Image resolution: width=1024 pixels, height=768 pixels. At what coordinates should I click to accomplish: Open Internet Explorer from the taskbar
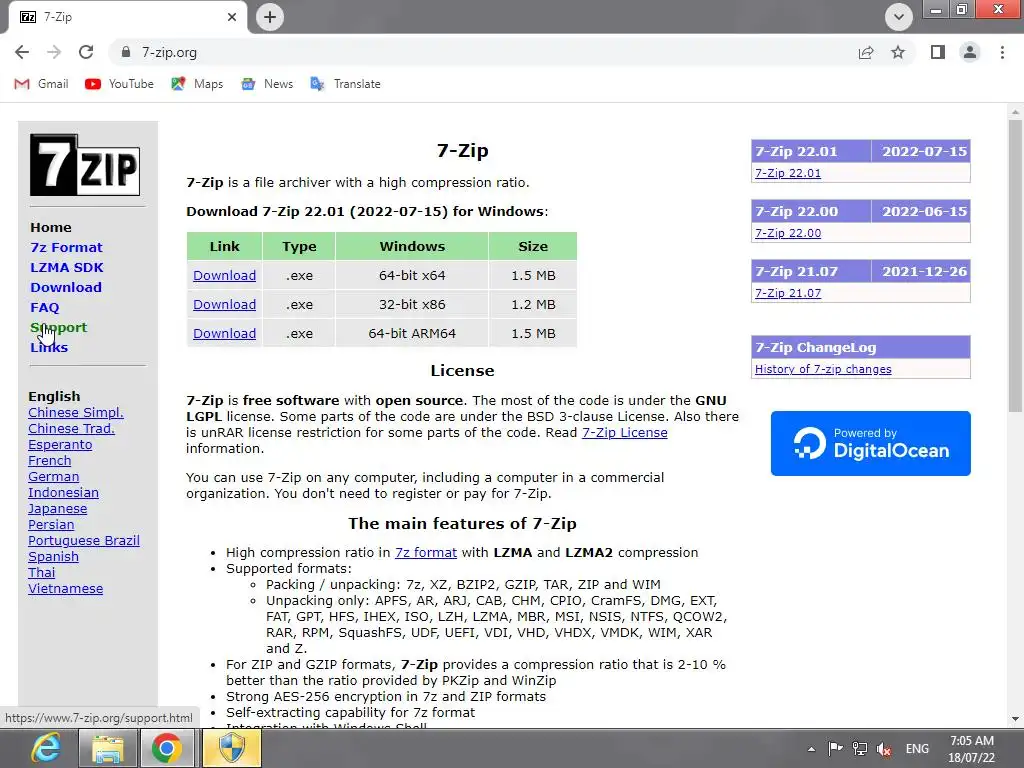(x=47, y=748)
